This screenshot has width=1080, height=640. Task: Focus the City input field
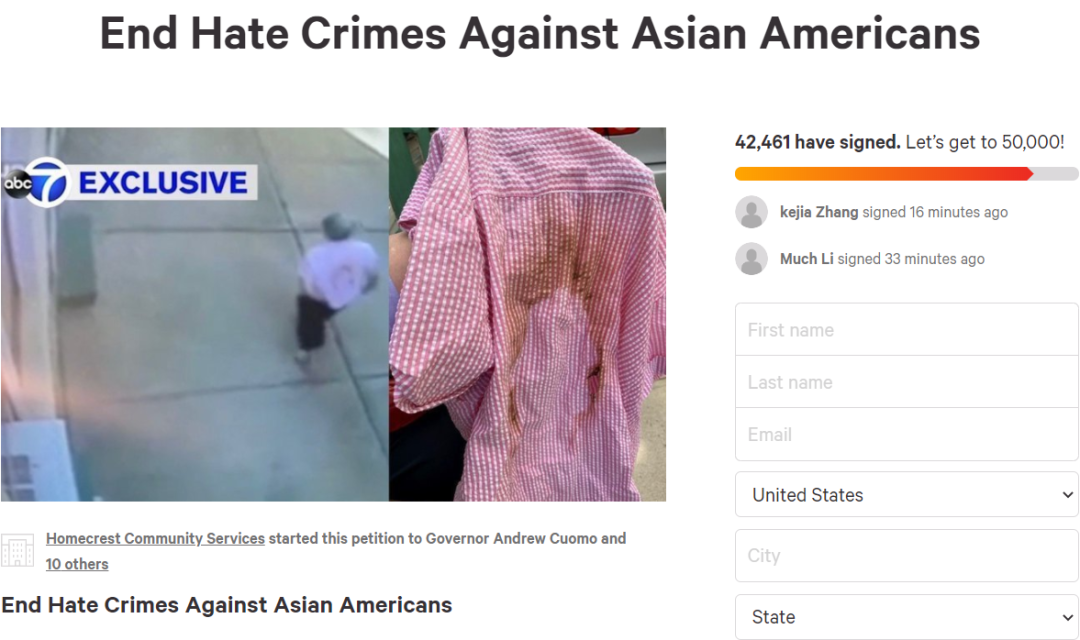tap(906, 555)
